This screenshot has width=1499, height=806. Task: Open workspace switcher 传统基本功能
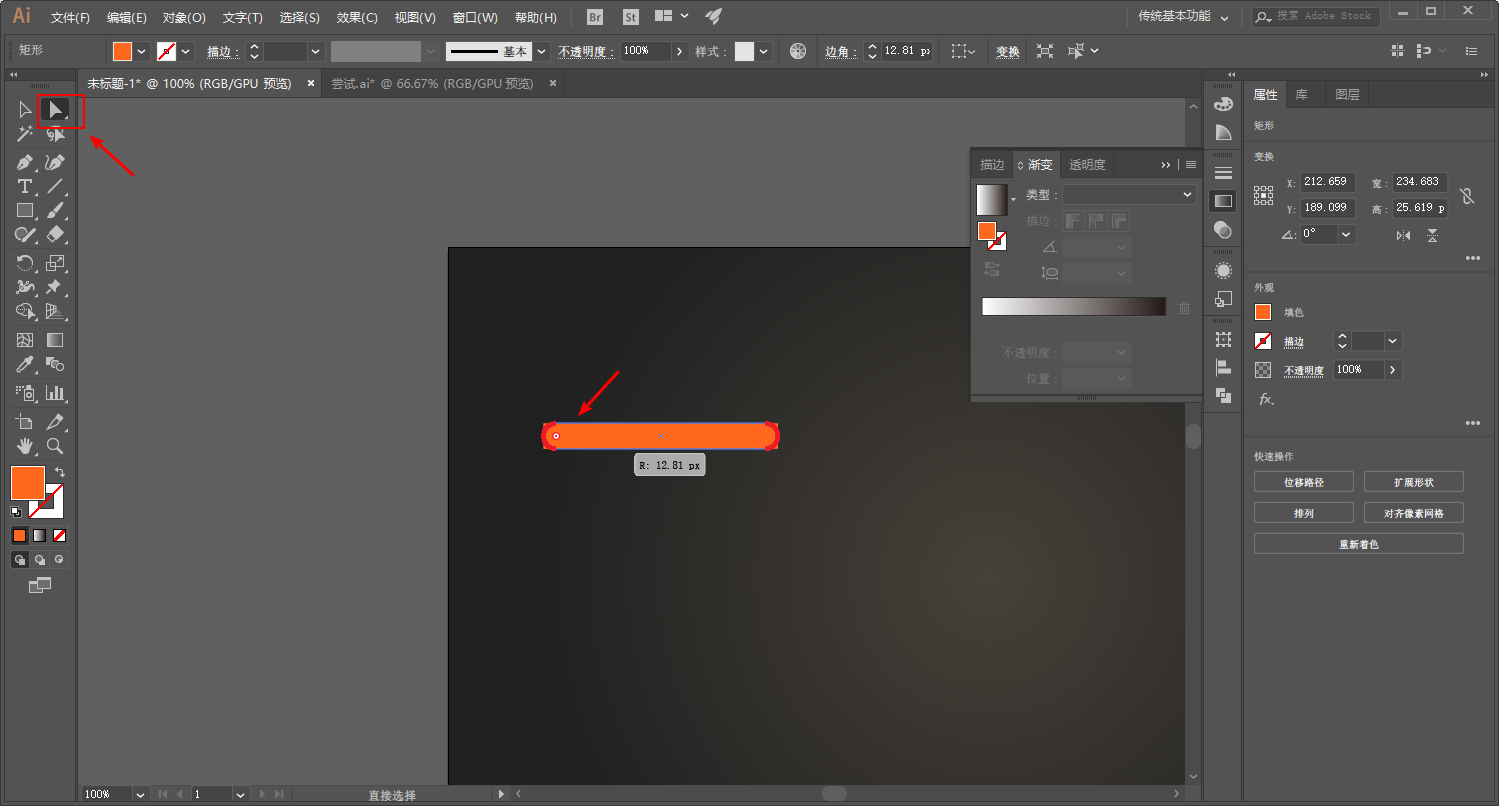[x=1182, y=17]
